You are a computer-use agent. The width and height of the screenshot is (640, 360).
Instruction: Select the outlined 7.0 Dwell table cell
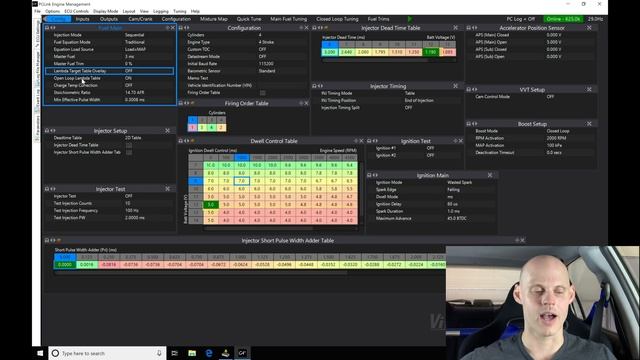coord(242,181)
